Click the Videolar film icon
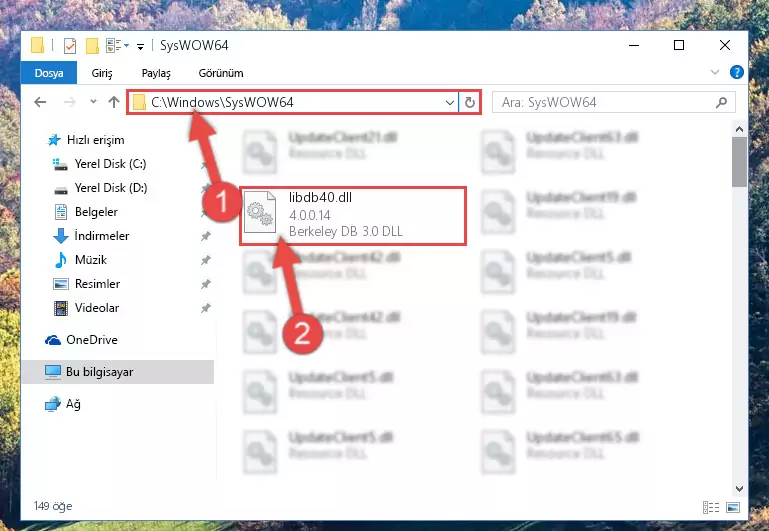 click(x=61, y=308)
